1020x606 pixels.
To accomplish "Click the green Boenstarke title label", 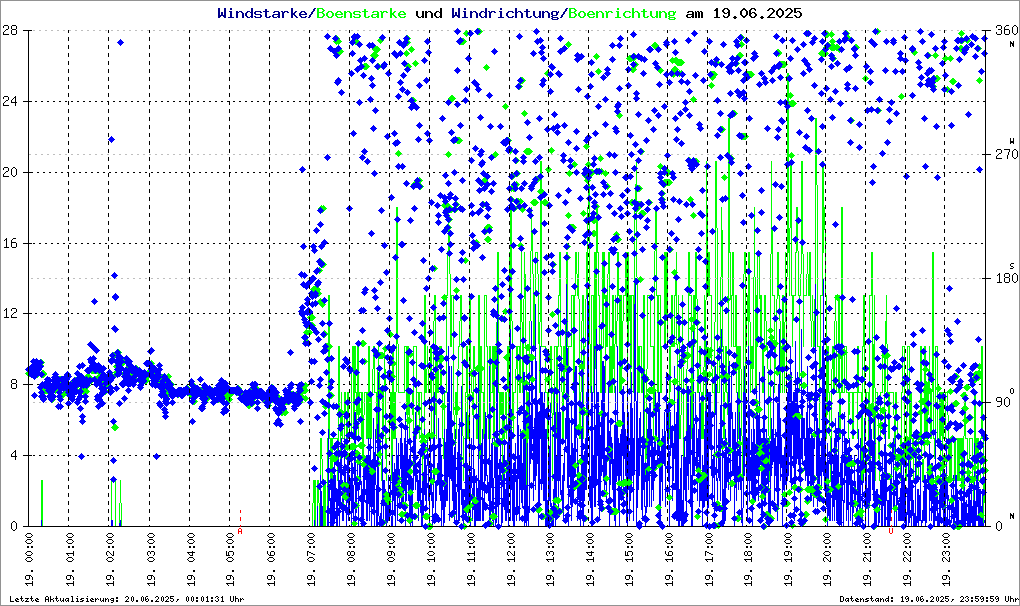I will (x=361, y=13).
